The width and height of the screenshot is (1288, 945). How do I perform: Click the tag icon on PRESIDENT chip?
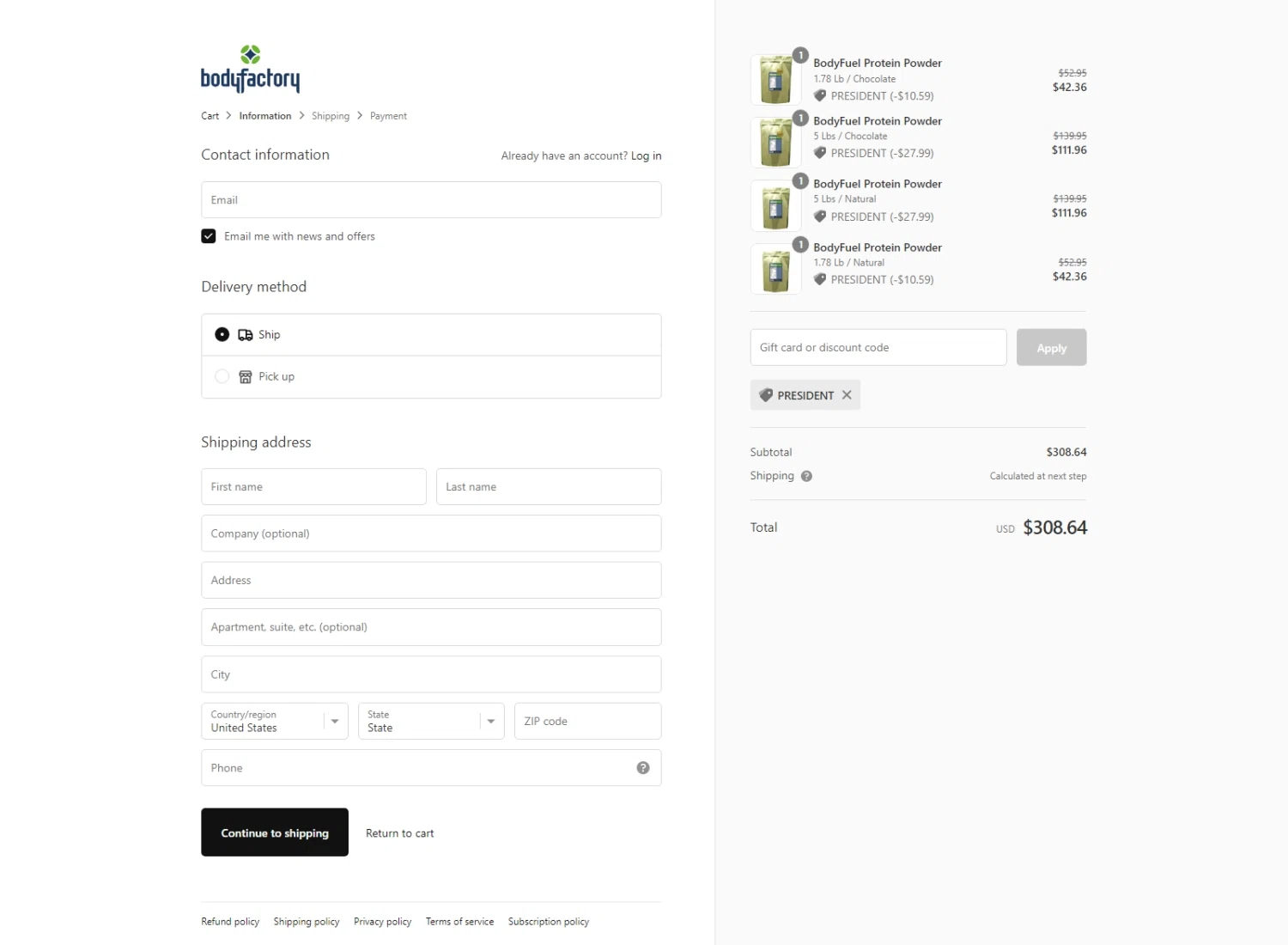tap(766, 395)
